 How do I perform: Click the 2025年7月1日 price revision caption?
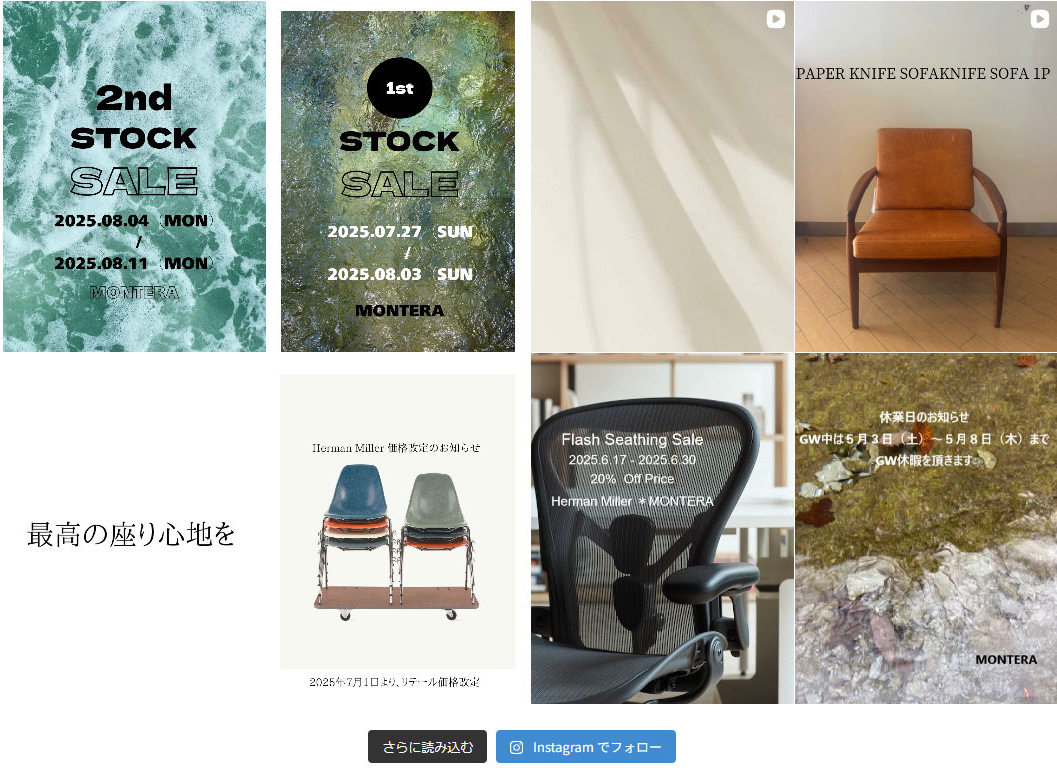coord(394,682)
